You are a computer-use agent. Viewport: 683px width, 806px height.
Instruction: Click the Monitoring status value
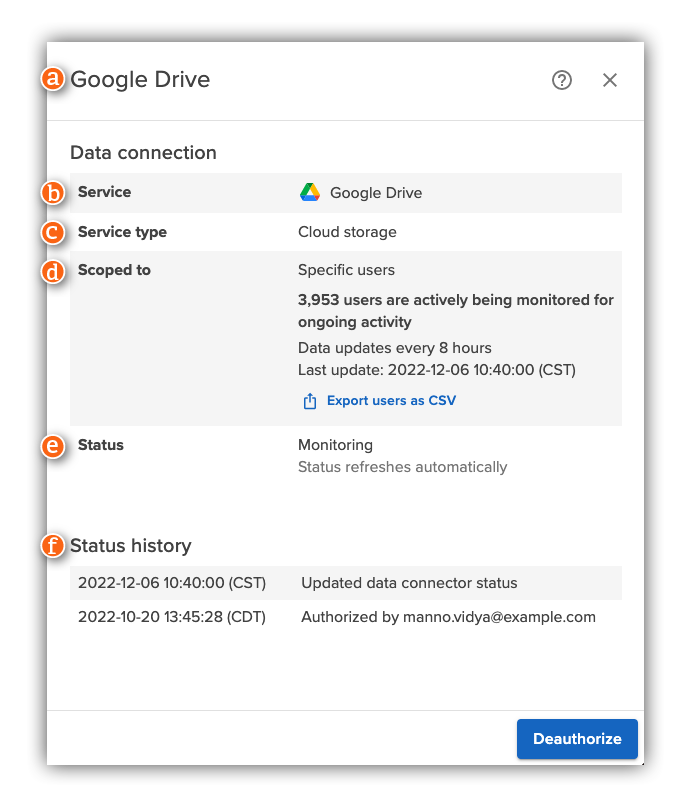[336, 445]
